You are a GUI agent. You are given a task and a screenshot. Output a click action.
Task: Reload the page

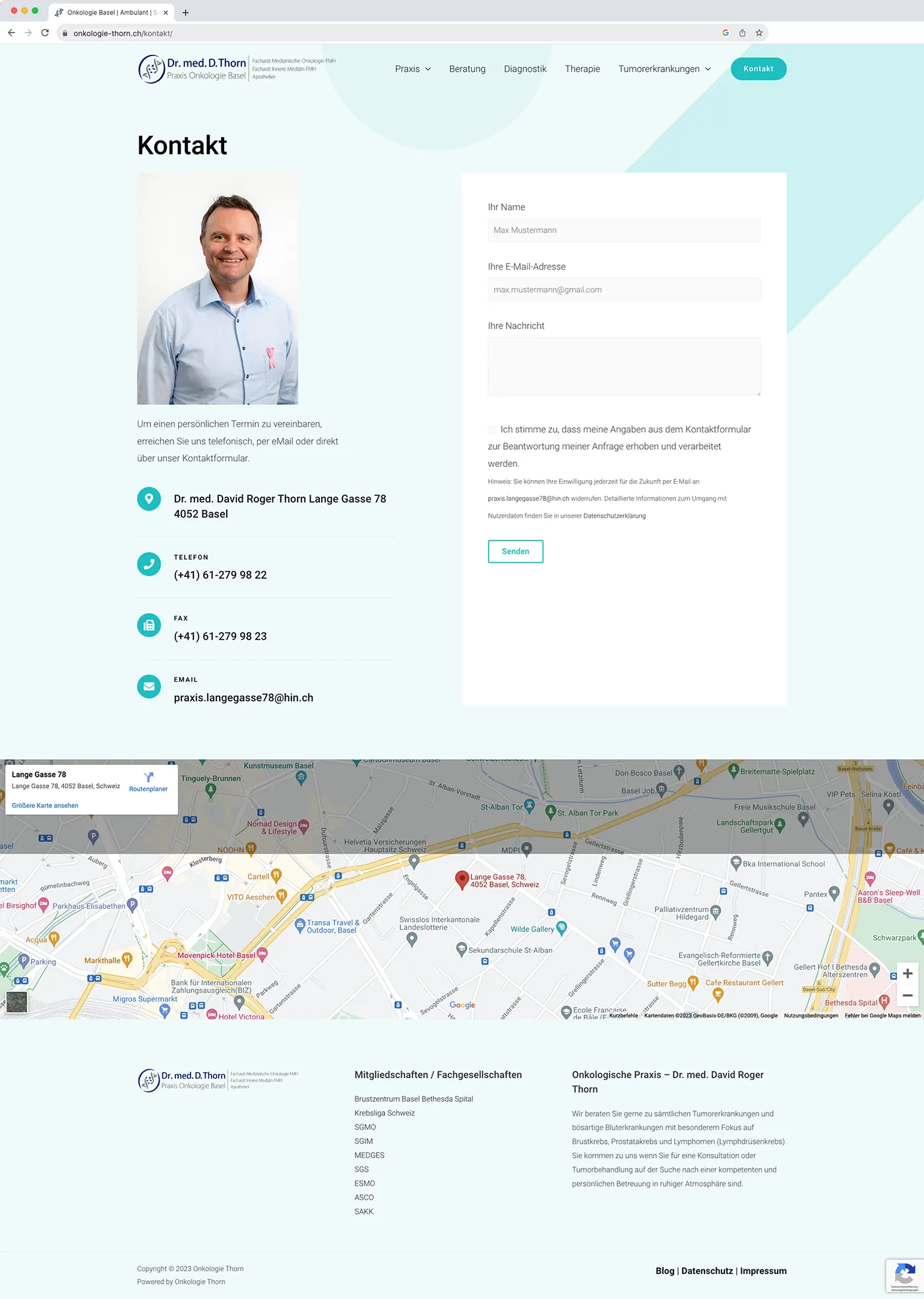pyautogui.click(x=45, y=33)
